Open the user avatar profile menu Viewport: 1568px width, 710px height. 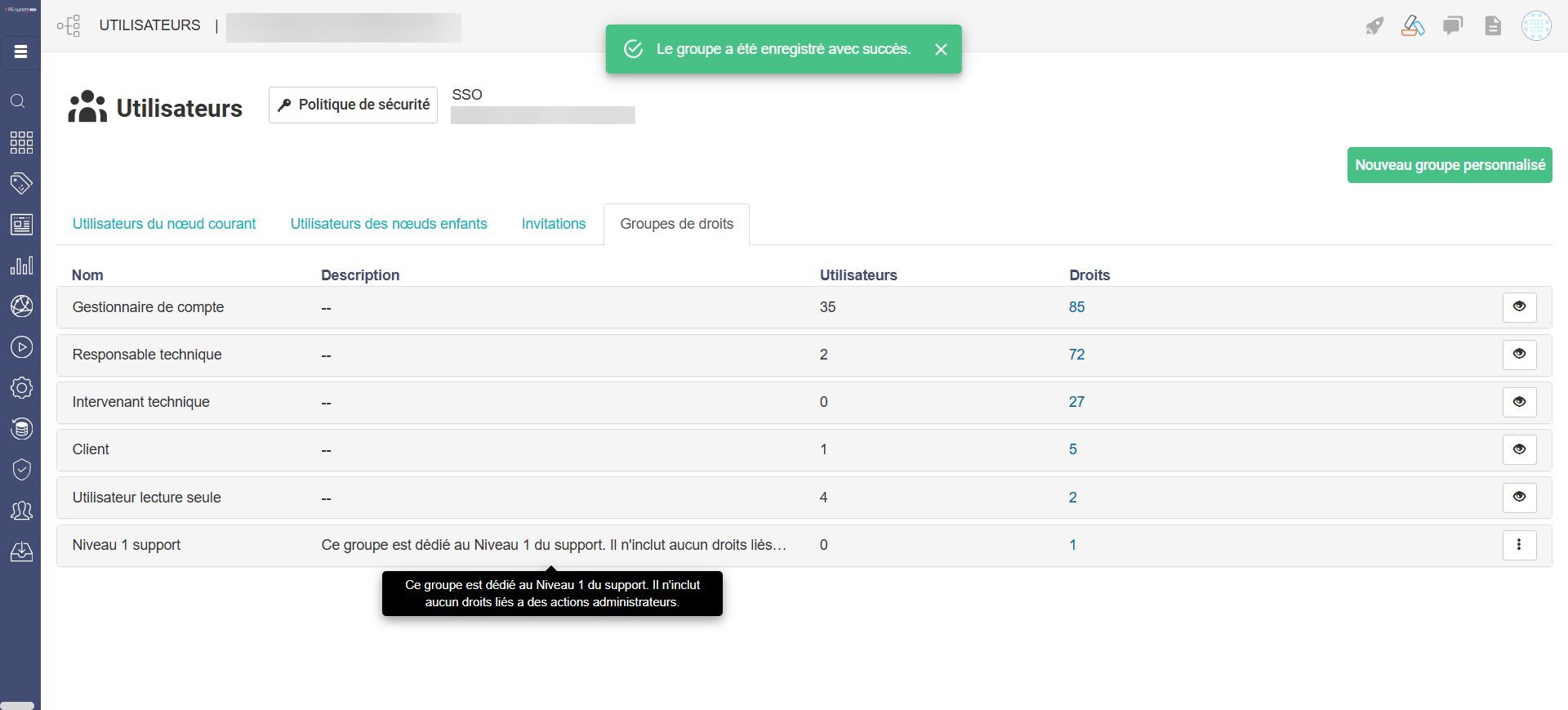coord(1536,26)
